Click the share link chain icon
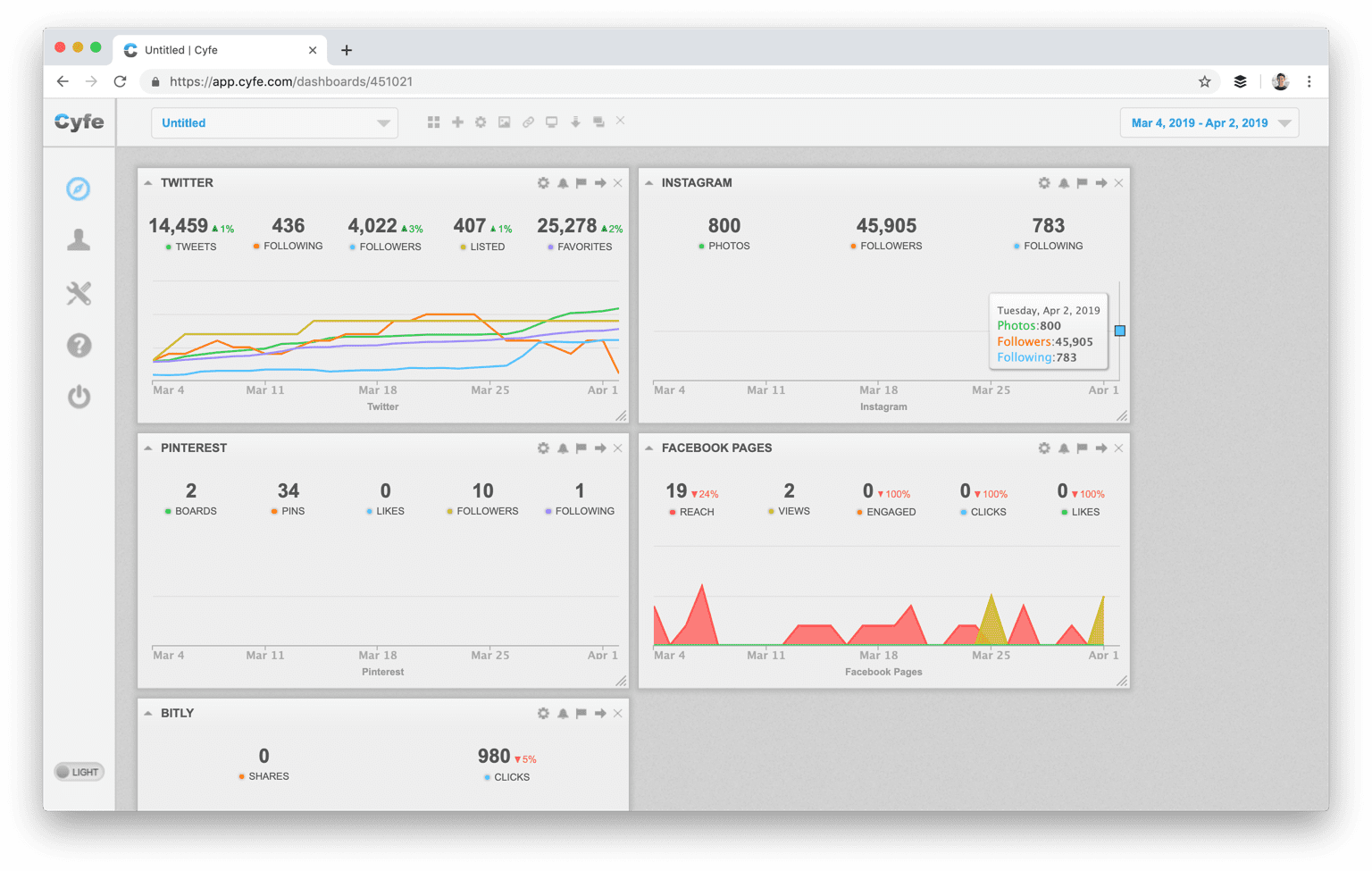The image size is (1372, 871). 528,122
